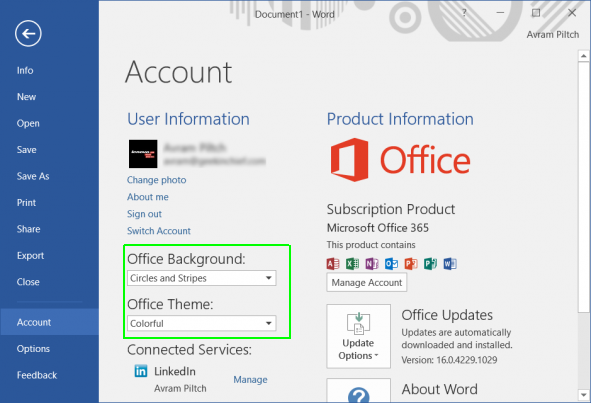This screenshot has width=591, height=403.
Task: Choose Save in the sidebar
Action: [26, 150]
